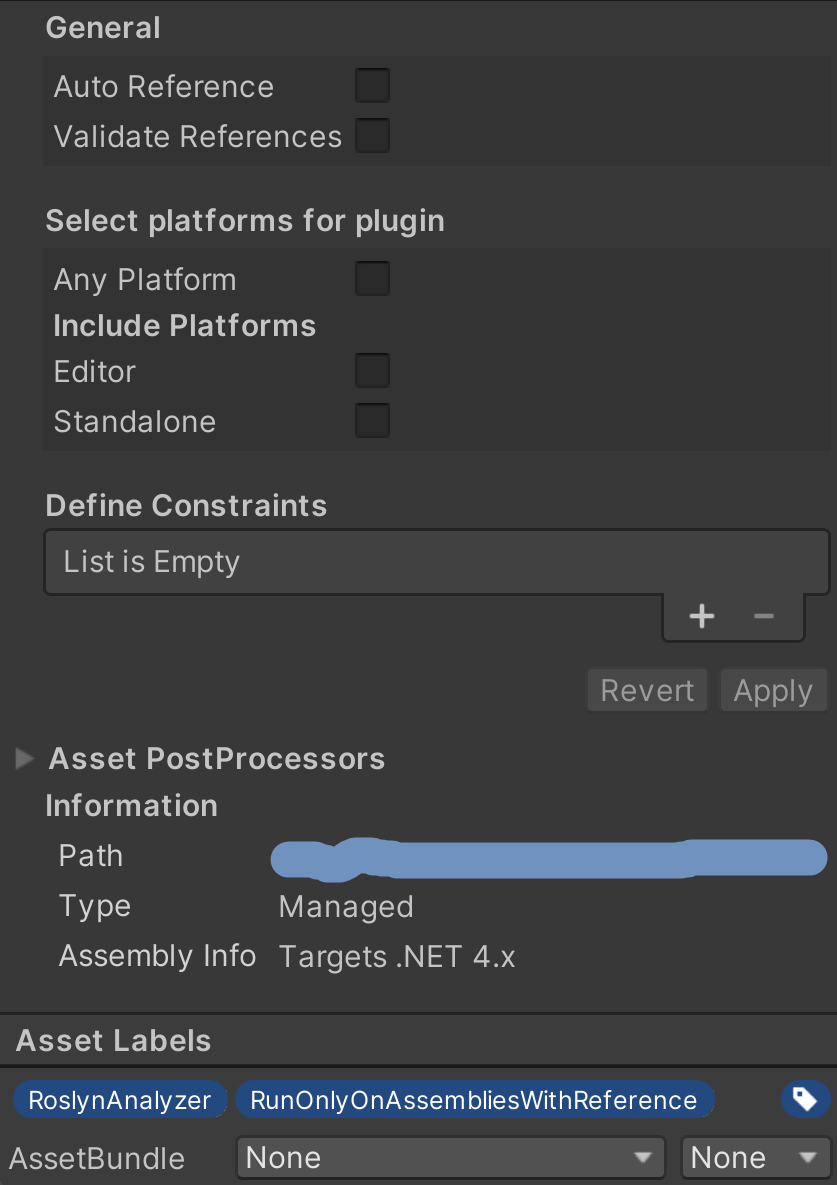Enable the Auto Reference checkbox
This screenshot has height=1185, width=837.
(x=371, y=86)
